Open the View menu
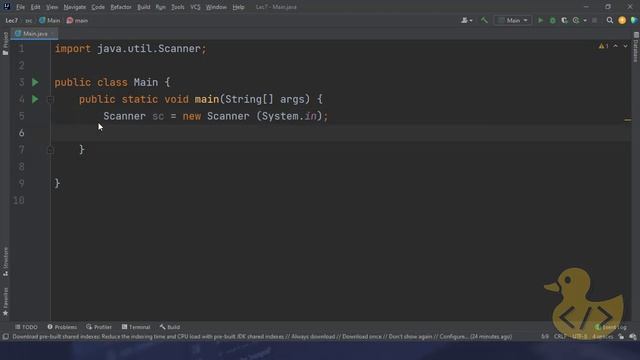Image resolution: width=640 pixels, height=360 pixels. (x=52, y=7)
